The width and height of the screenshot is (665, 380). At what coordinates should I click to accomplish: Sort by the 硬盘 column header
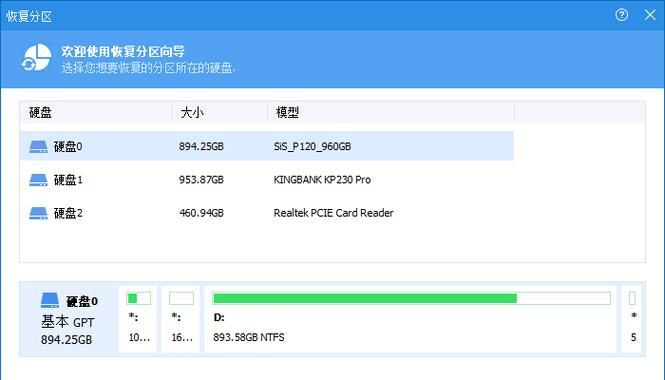tap(96, 113)
